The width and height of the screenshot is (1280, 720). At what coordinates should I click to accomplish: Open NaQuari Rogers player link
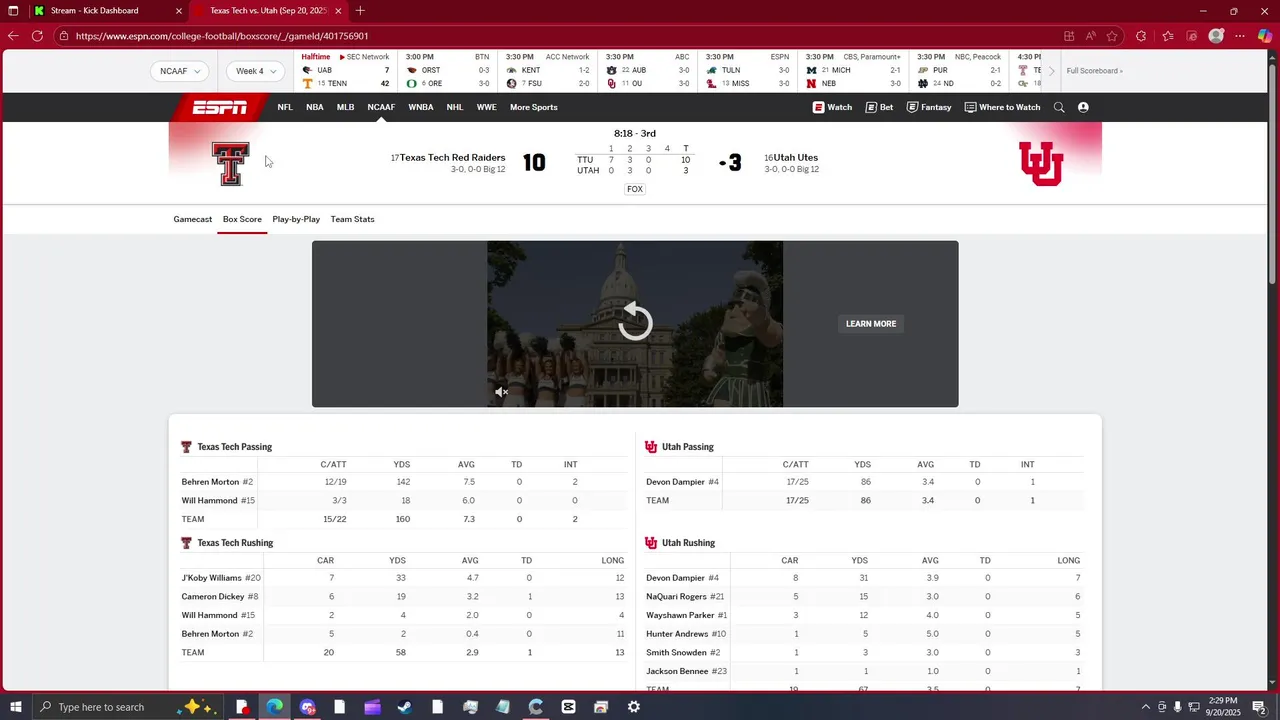click(676, 597)
